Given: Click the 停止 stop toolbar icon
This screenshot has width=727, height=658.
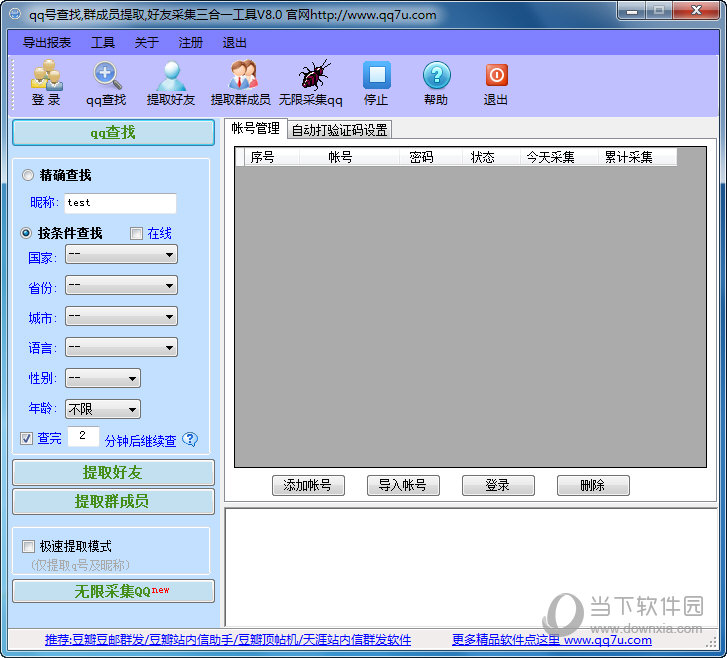Looking at the screenshot, I should point(376,83).
